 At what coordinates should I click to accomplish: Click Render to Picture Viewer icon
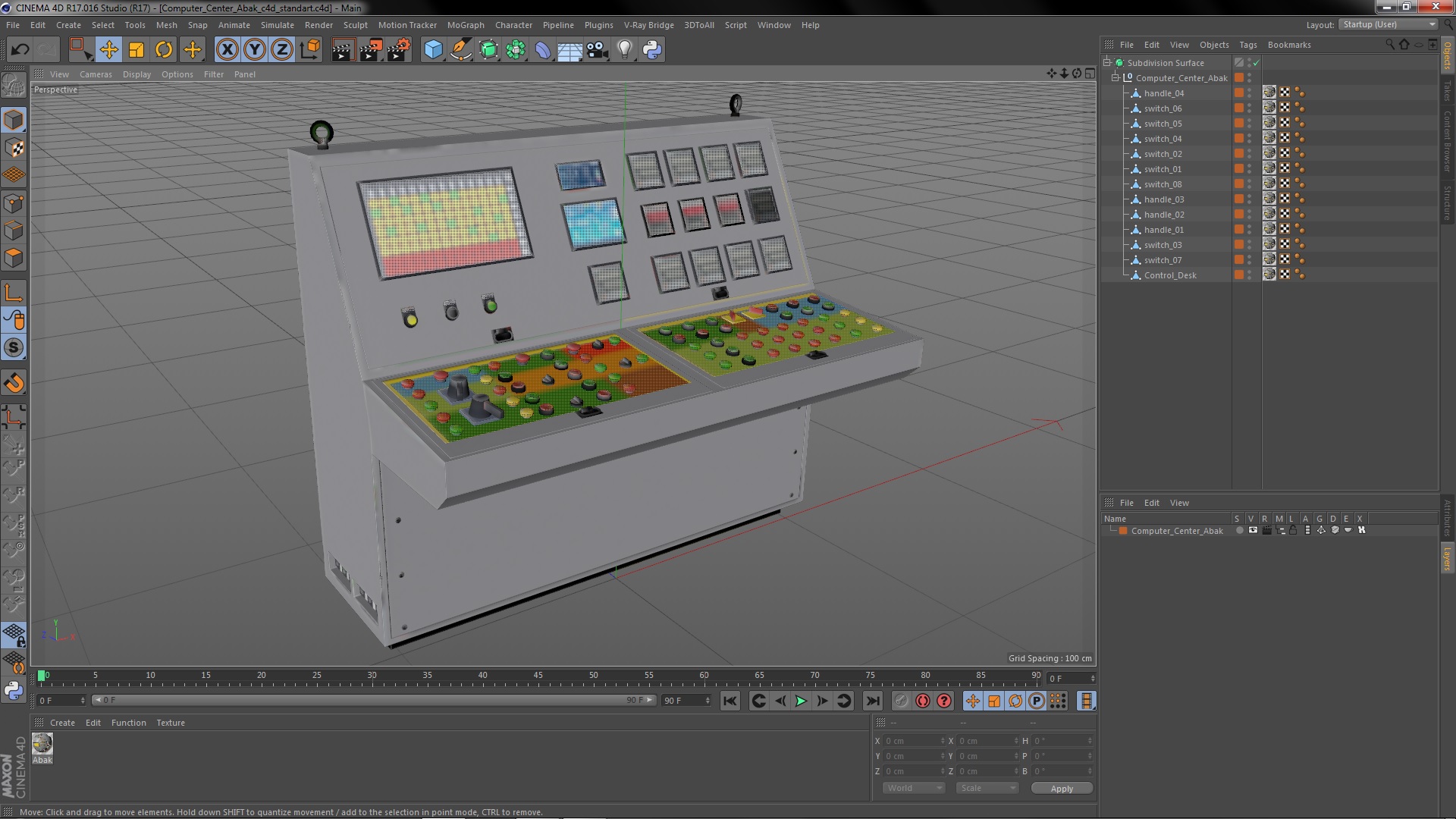point(370,50)
